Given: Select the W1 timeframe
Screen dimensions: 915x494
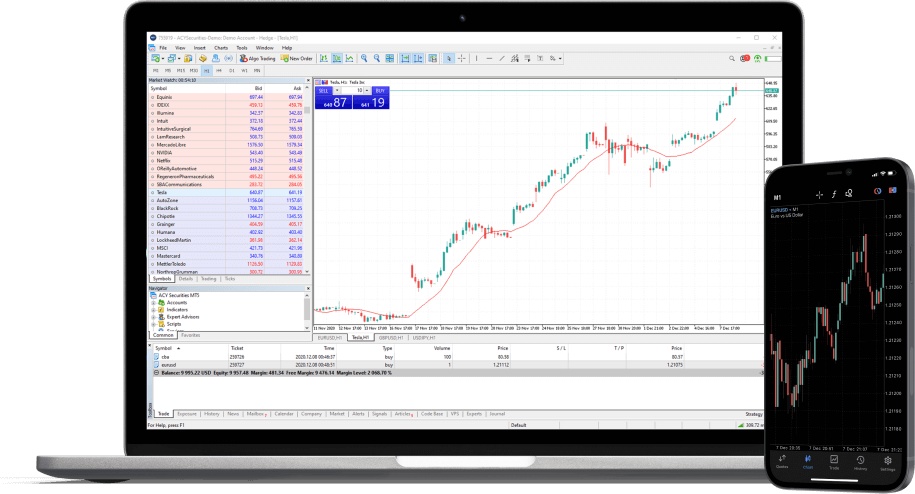Looking at the screenshot, I should click(x=245, y=71).
